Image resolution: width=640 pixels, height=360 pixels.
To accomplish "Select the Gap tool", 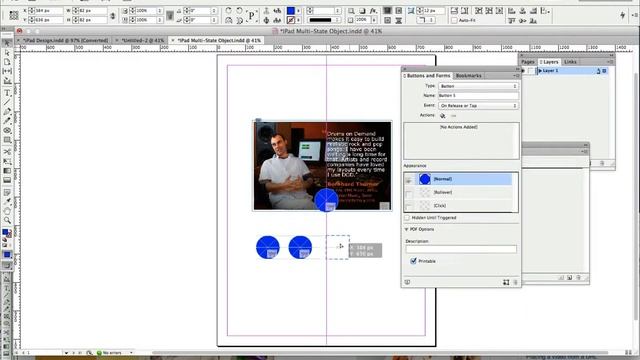I will (x=7, y=71).
